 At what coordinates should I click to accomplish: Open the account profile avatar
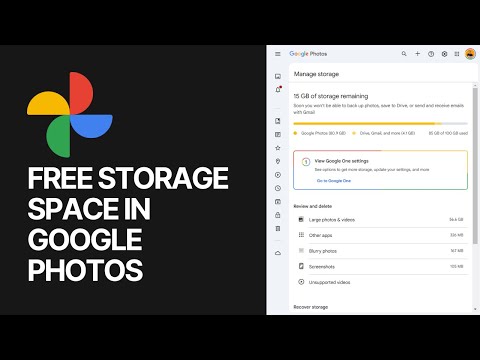point(470,54)
